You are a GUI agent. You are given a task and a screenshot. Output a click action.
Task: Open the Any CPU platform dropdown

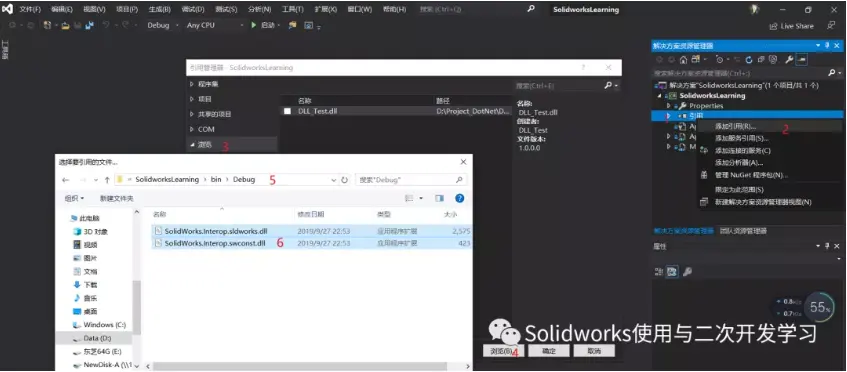point(214,25)
